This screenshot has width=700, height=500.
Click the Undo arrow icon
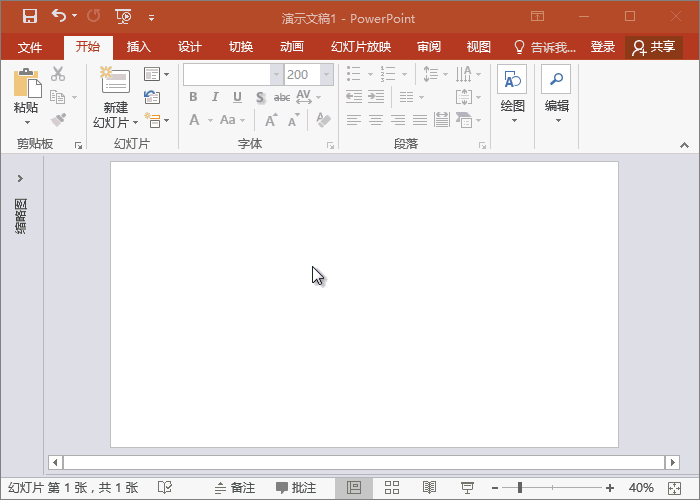click(59, 16)
